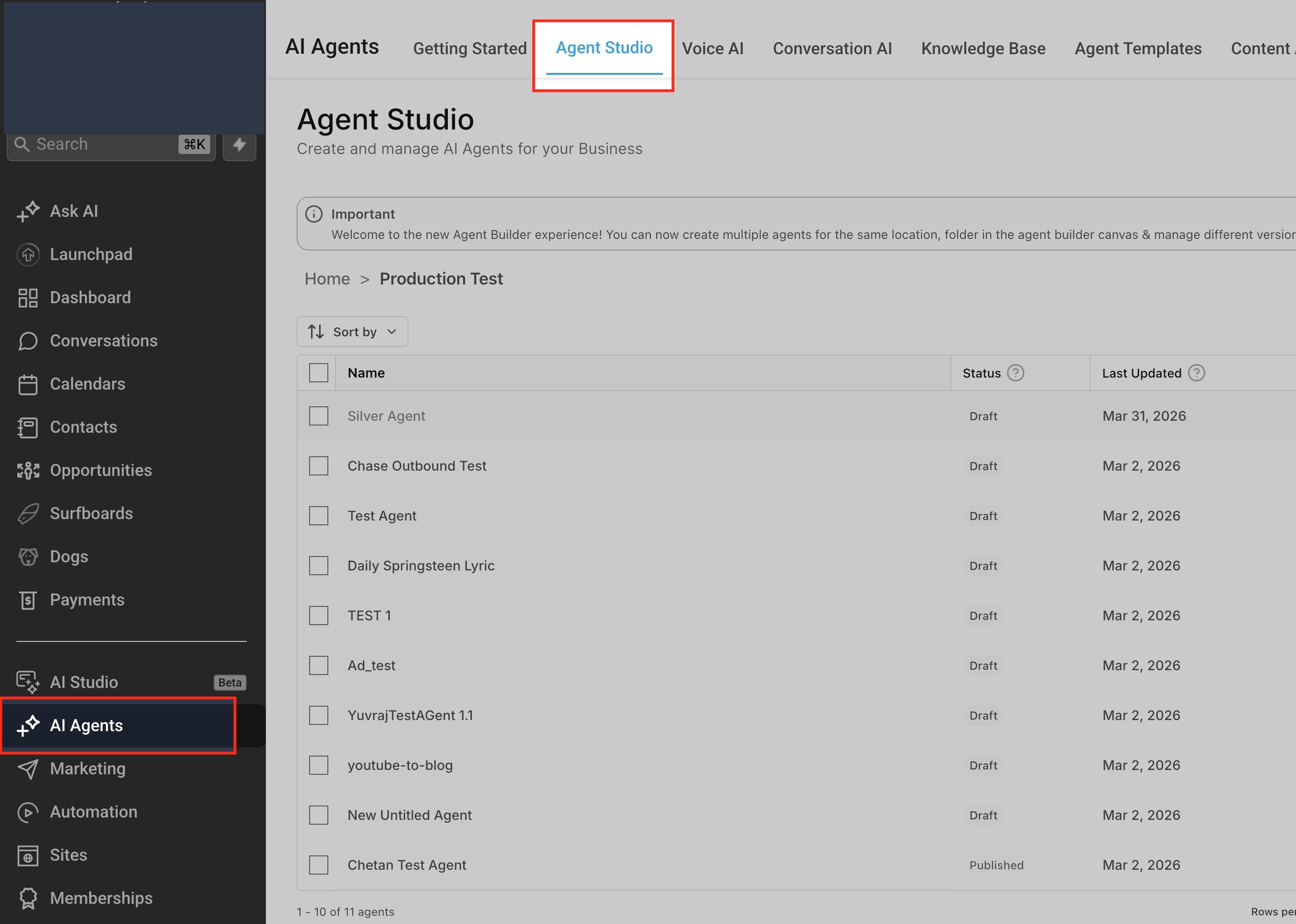Click the Home breadcrumb link
The image size is (1296, 924).
[x=327, y=279]
